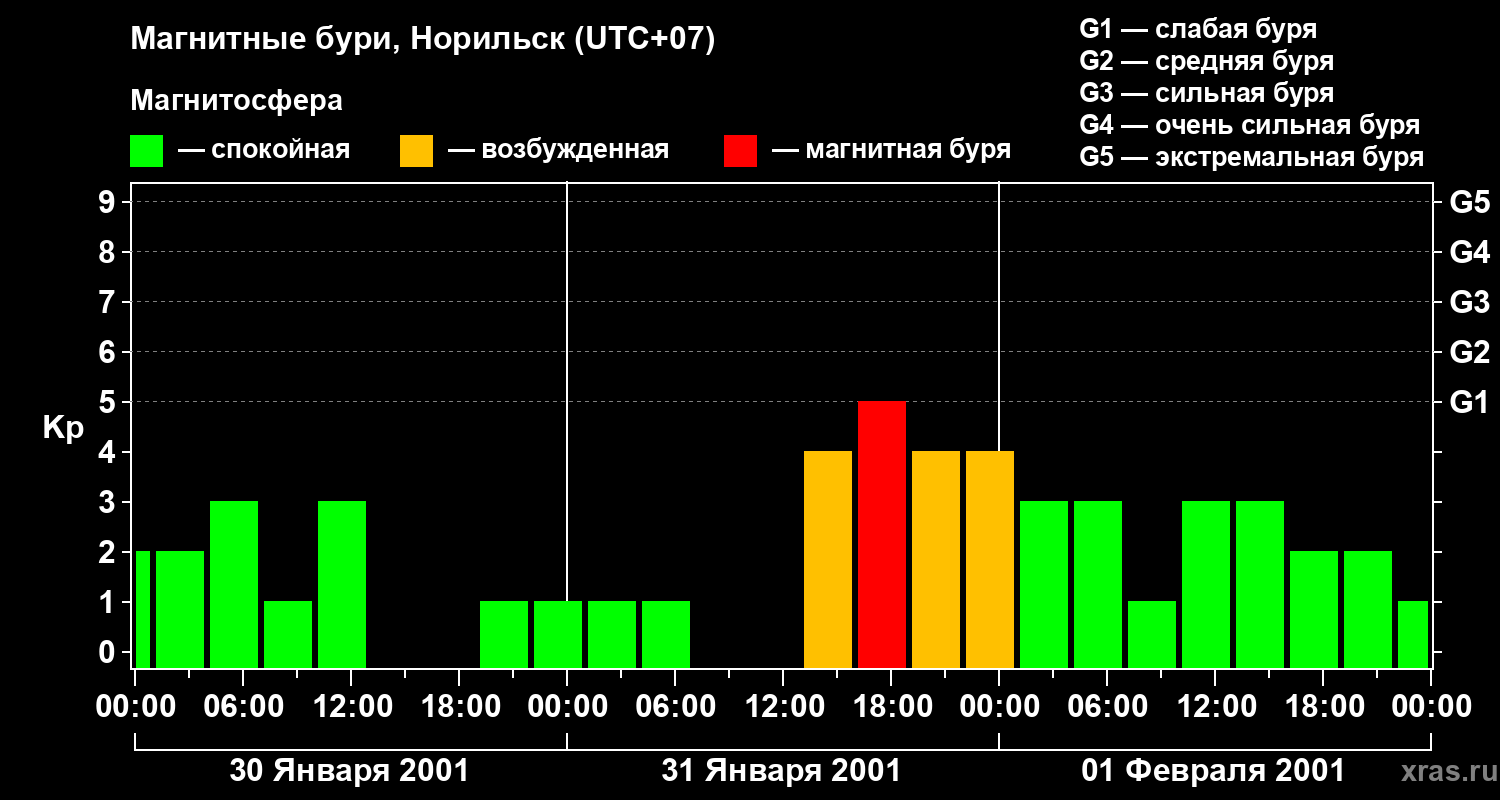This screenshot has width=1500, height=800.
Task: Click the '30 Января 2001' date label
Action: [350, 771]
